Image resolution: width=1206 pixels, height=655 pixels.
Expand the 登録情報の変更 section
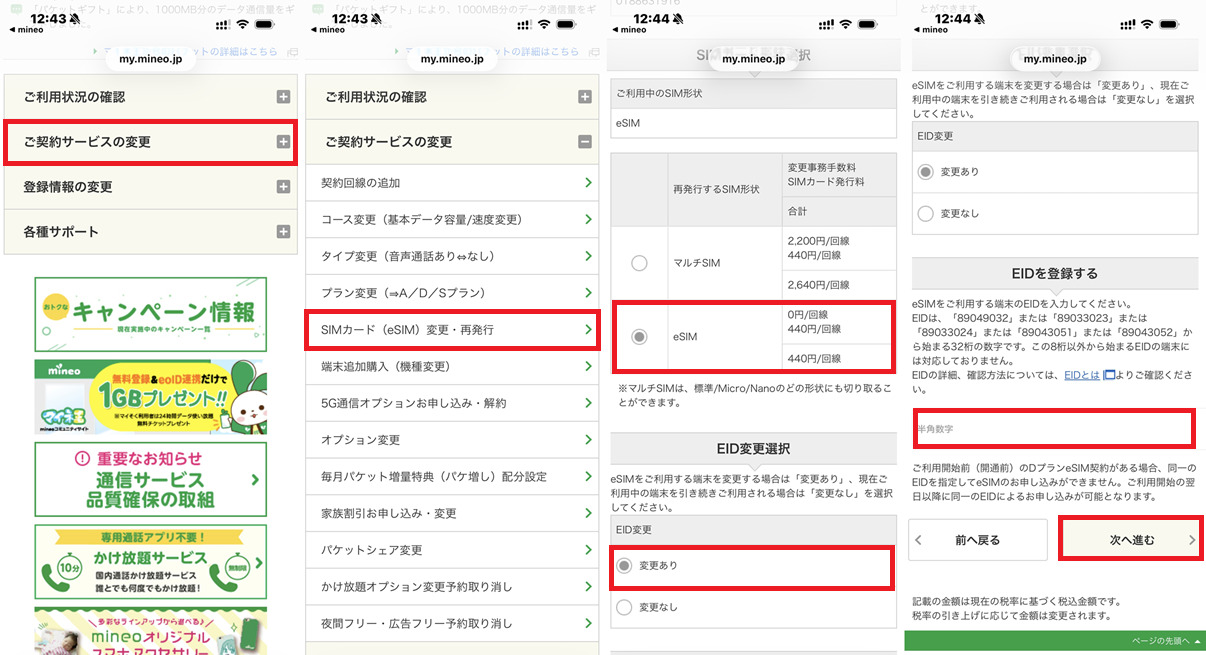pyautogui.click(x=150, y=187)
